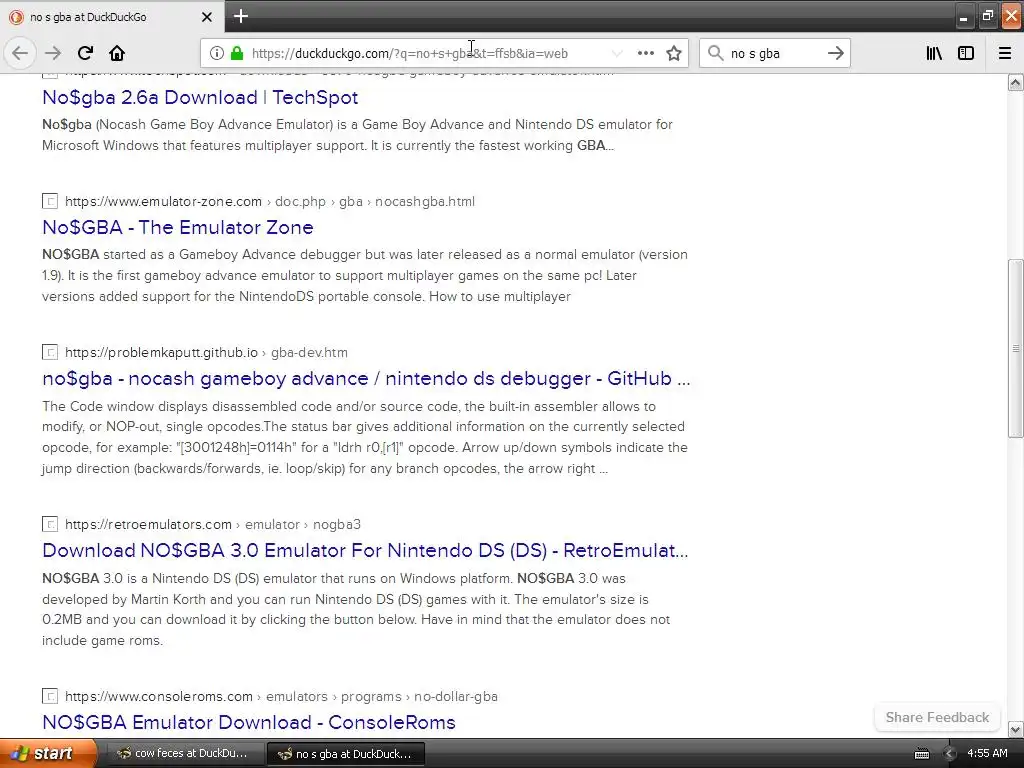Click 'no s gba at DuckDuck...' taskbar button
Screen dimensions: 1024x768
[x=346, y=754]
